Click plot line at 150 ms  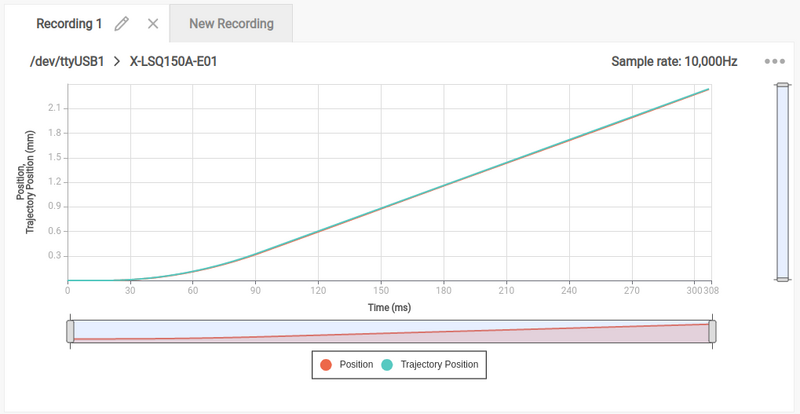381,208
